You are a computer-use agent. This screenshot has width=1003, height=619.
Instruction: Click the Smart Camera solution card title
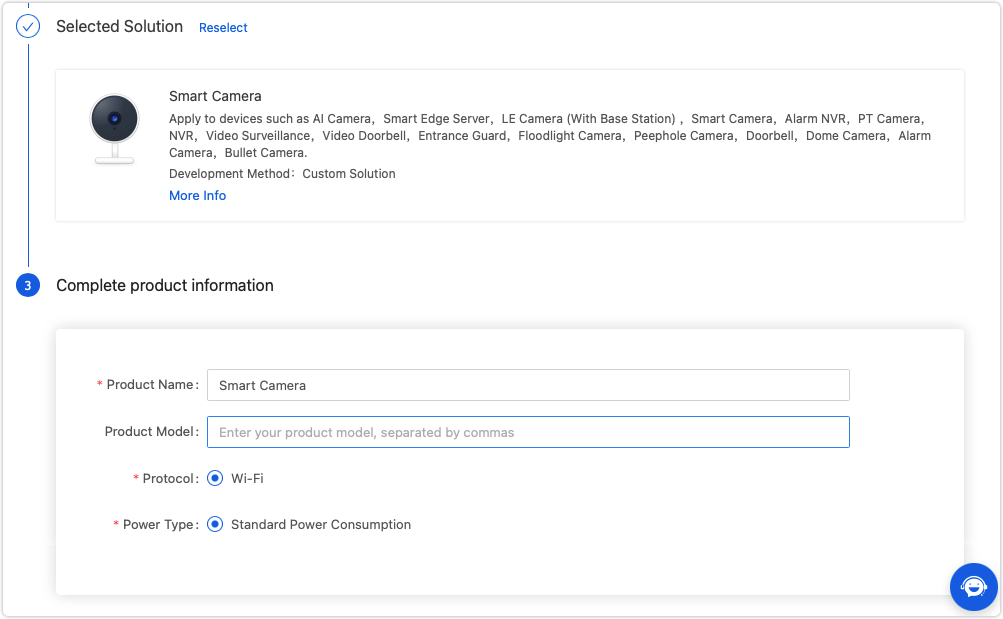(x=215, y=97)
